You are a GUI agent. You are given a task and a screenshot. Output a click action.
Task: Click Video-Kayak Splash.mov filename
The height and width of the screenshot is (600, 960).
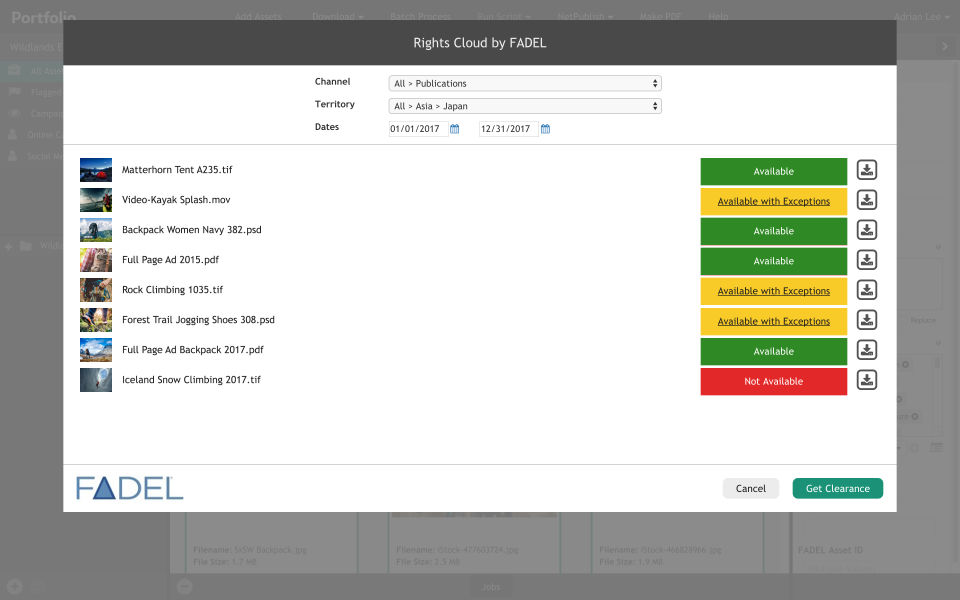coord(176,200)
